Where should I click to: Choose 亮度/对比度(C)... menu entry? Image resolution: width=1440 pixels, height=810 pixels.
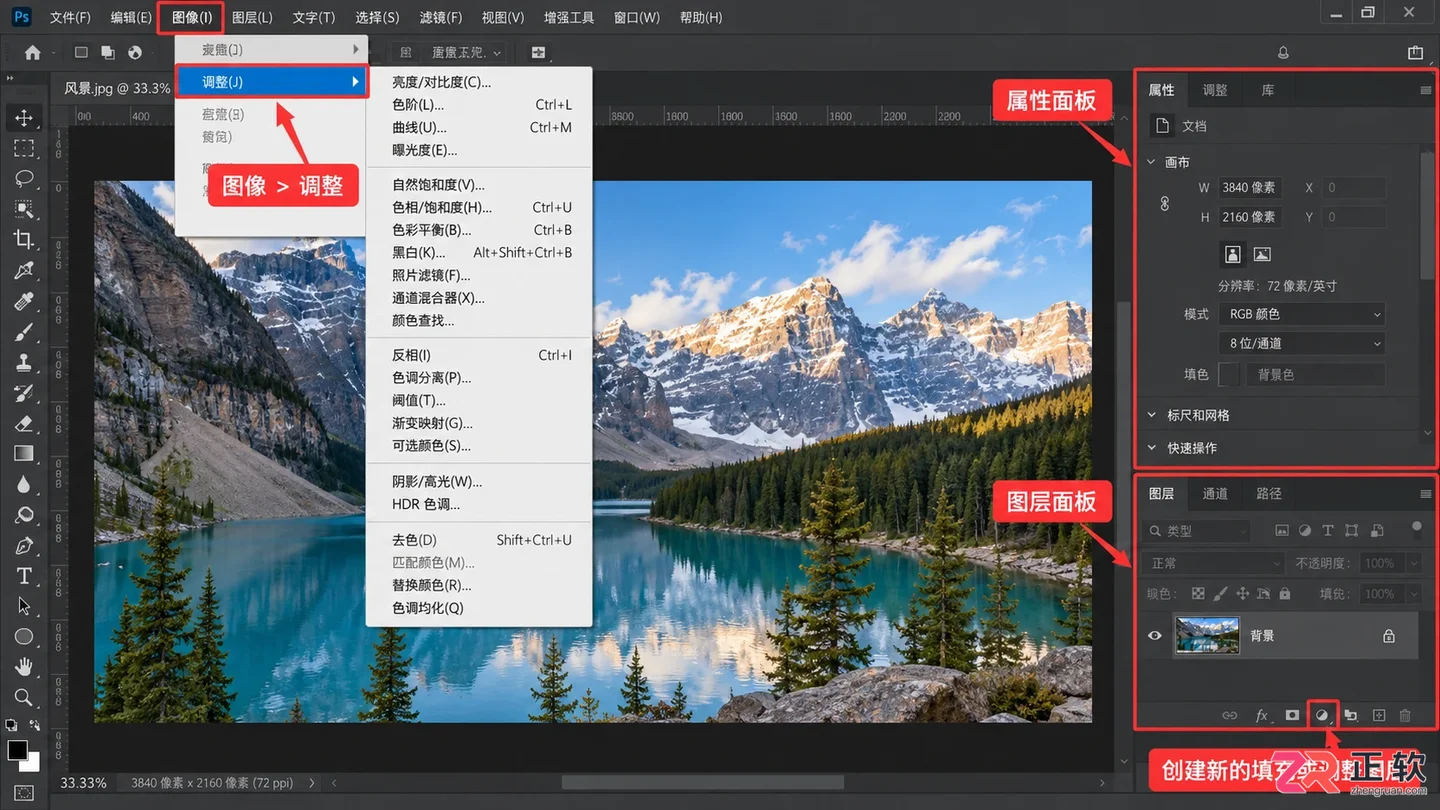click(x=480, y=82)
